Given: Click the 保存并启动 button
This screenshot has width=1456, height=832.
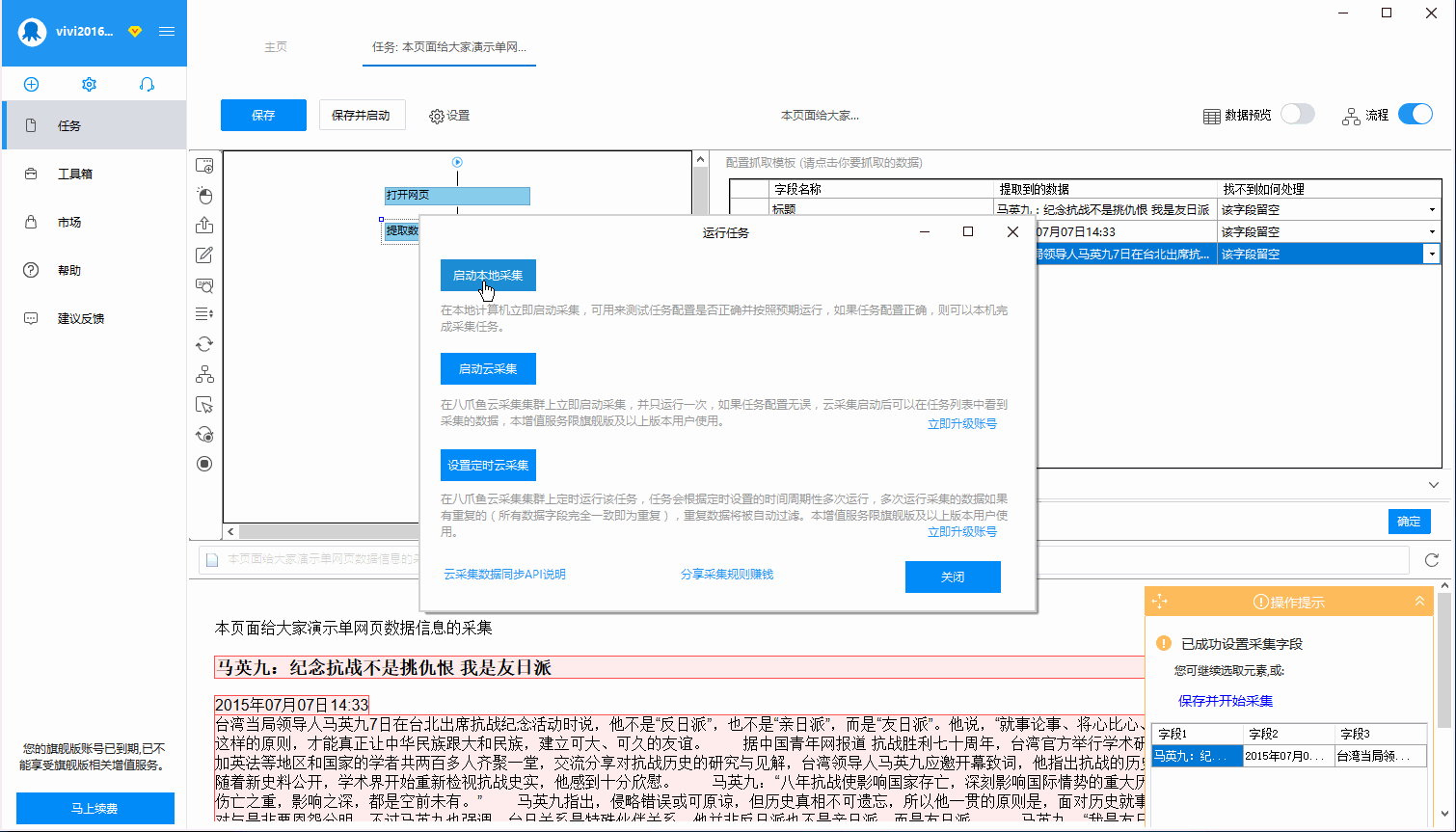Looking at the screenshot, I should [x=362, y=115].
